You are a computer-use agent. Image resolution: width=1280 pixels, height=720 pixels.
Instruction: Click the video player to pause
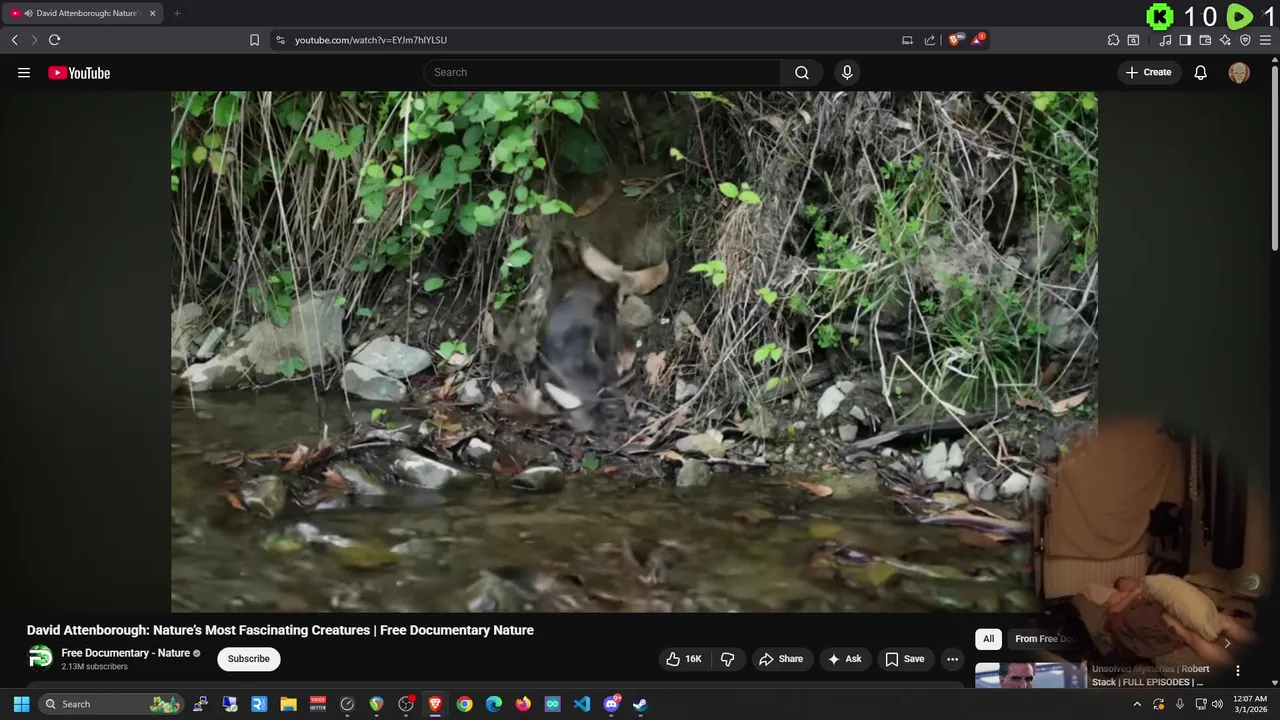coord(634,351)
